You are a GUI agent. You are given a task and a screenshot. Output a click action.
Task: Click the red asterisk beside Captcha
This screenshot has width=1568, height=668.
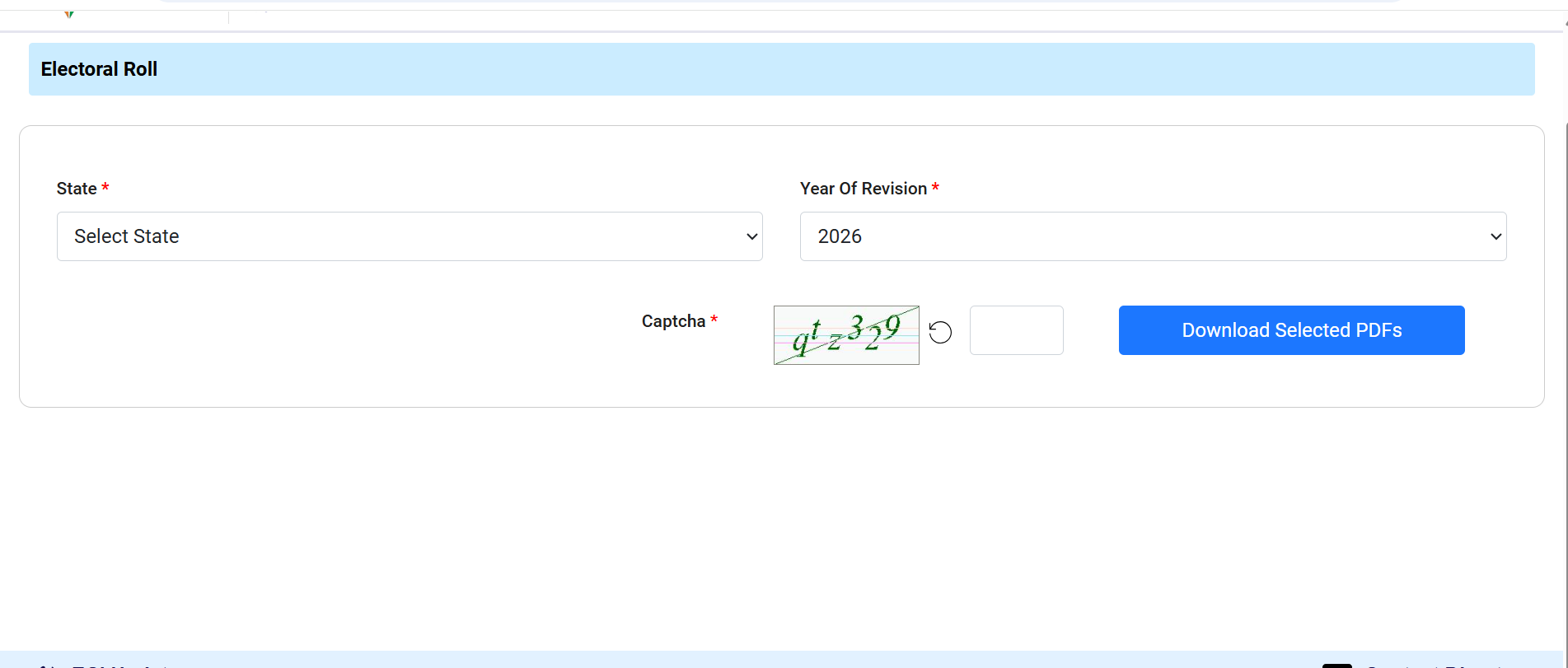click(714, 320)
